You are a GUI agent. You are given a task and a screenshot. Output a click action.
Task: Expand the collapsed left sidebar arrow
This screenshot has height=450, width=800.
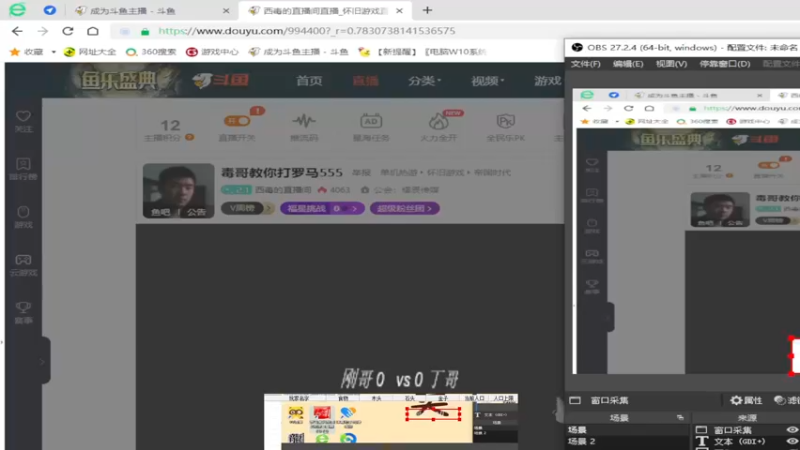[x=42, y=362]
